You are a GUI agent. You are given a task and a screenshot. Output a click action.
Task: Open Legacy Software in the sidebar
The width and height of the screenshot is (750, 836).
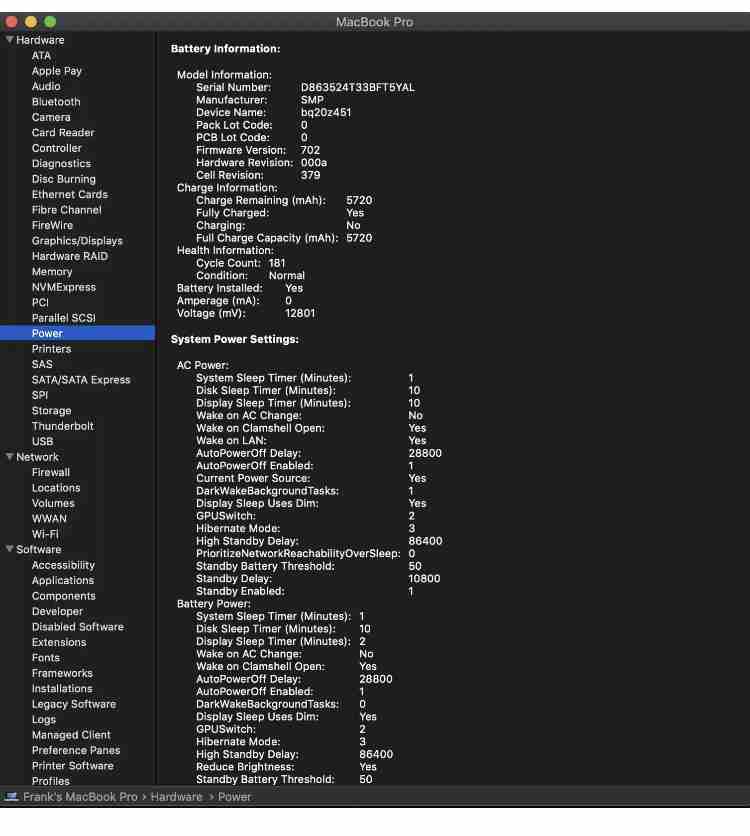74,704
